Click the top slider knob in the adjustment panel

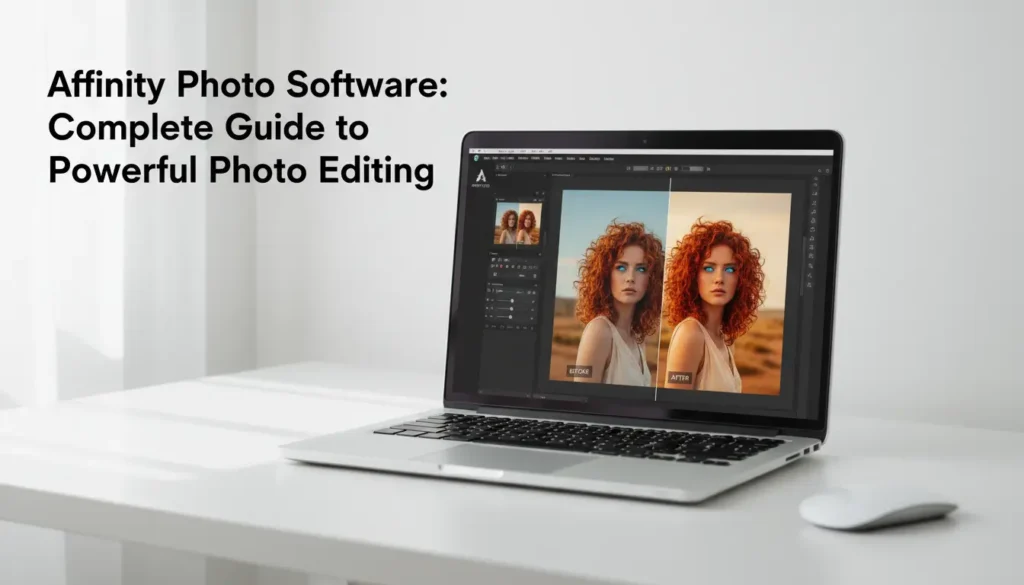tap(512, 301)
